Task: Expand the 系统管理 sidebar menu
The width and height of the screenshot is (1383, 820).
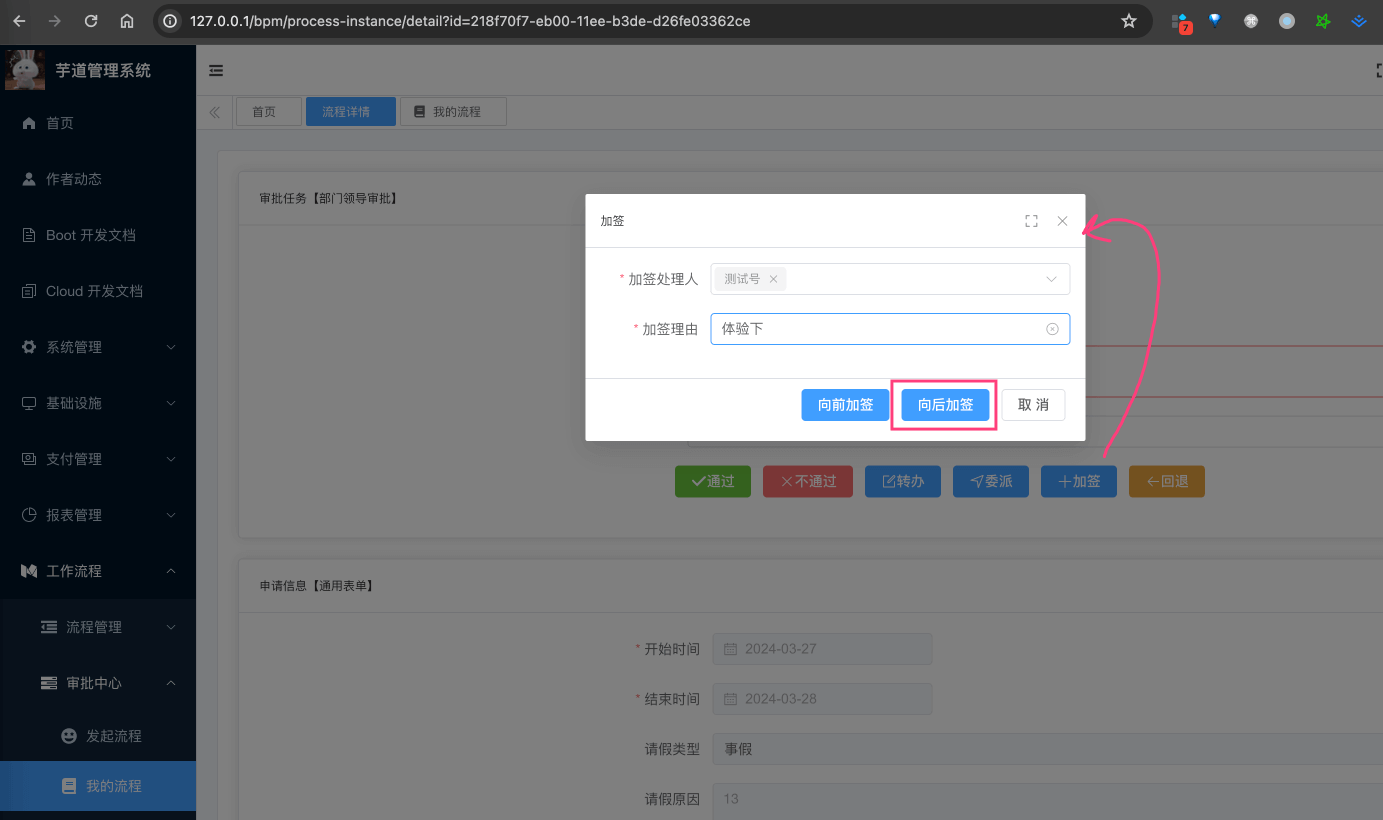Action: (x=98, y=347)
